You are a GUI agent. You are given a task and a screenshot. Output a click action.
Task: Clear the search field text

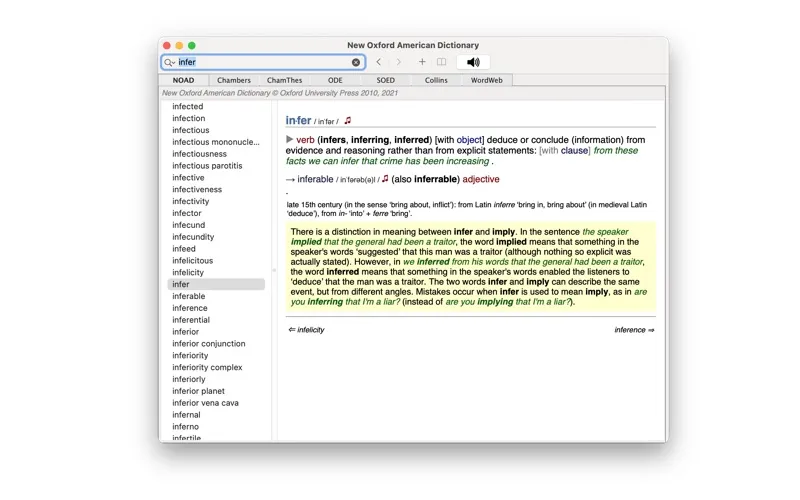356,62
